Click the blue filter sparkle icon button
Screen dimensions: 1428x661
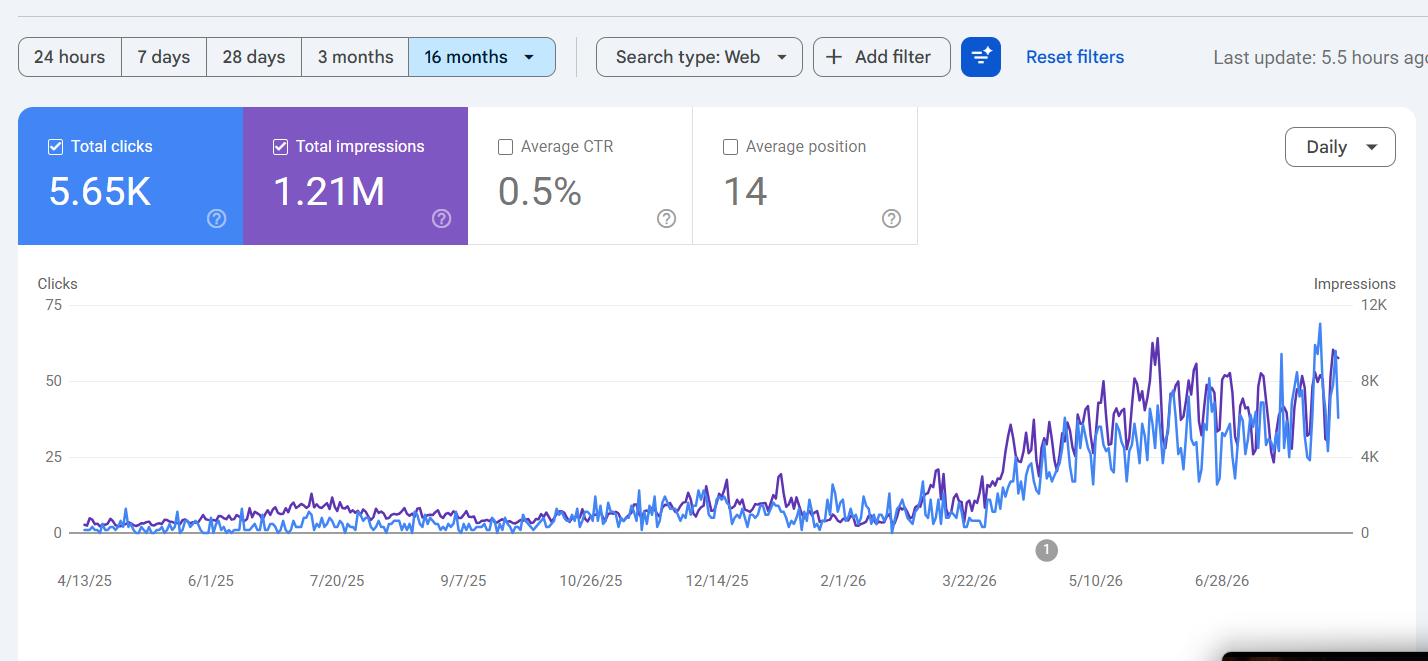[981, 57]
